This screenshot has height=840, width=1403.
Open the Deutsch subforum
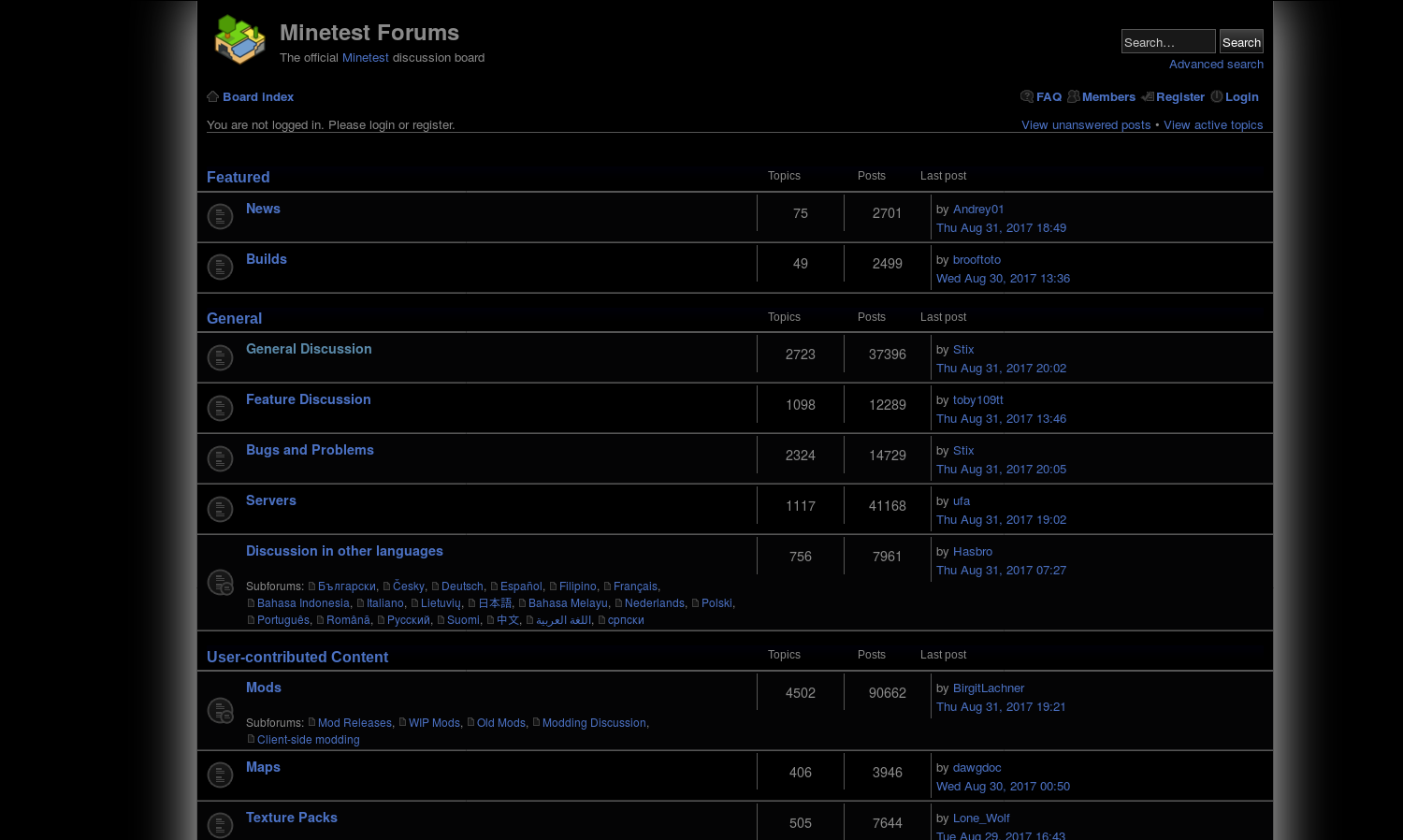click(x=462, y=587)
